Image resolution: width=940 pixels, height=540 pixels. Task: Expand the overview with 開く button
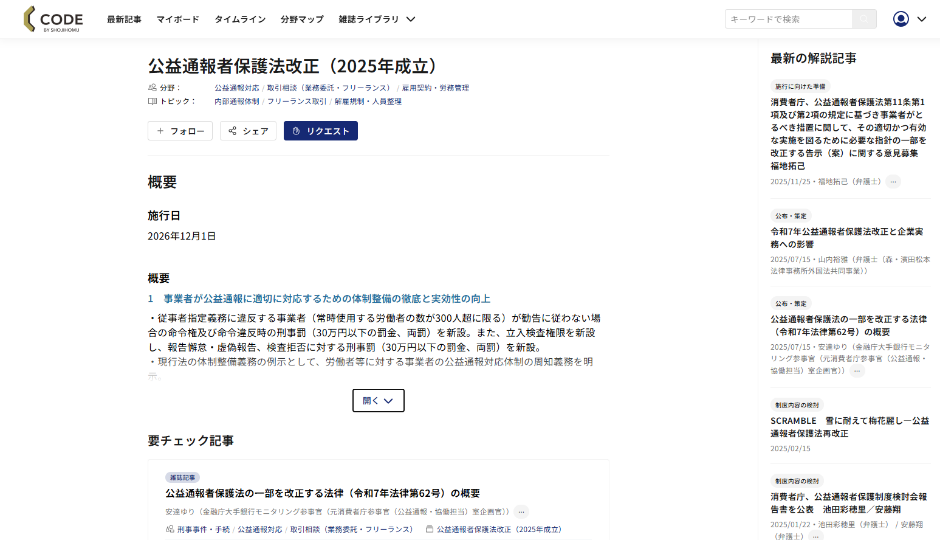378,401
